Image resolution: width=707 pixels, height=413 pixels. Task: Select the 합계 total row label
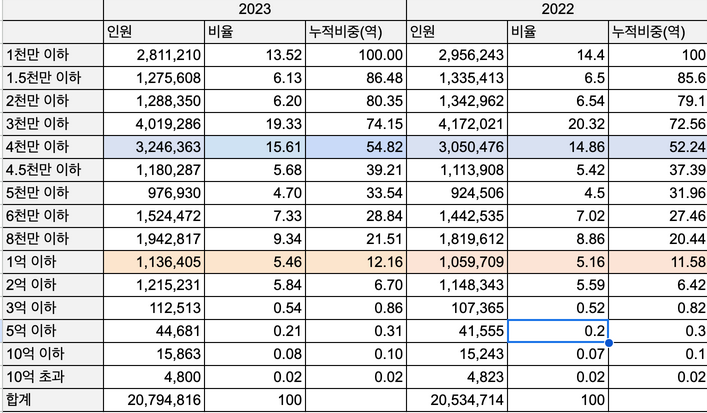click(x=53, y=400)
